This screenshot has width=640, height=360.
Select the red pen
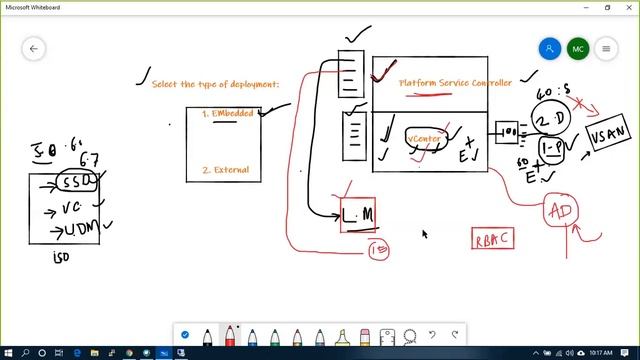pos(230,336)
